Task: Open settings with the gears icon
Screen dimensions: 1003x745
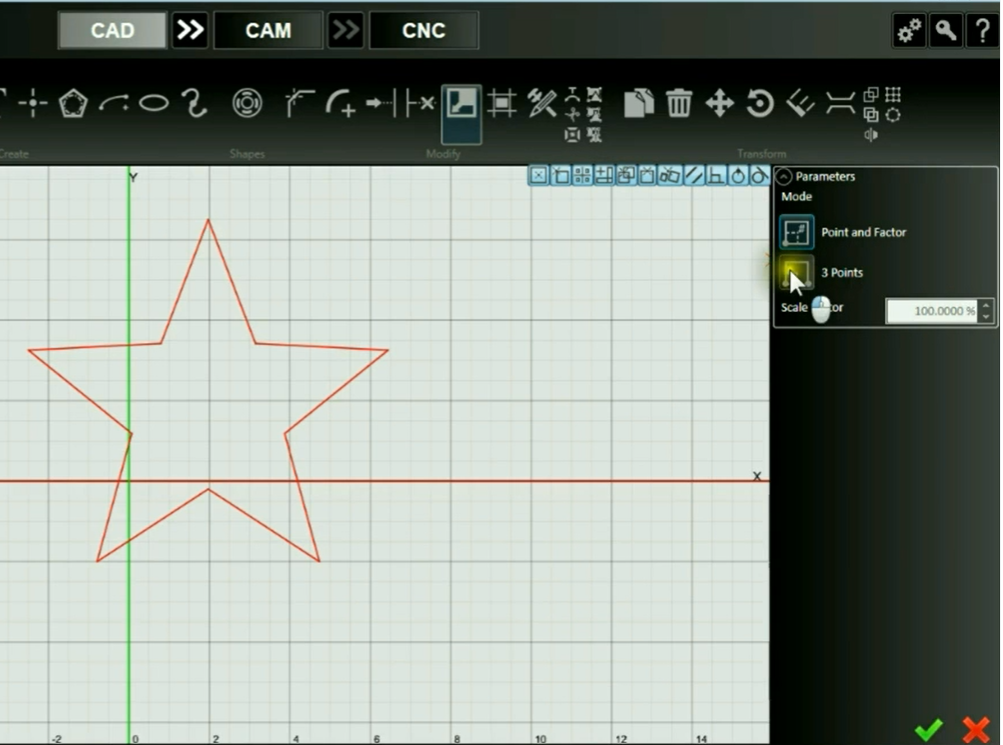Action: 909,30
